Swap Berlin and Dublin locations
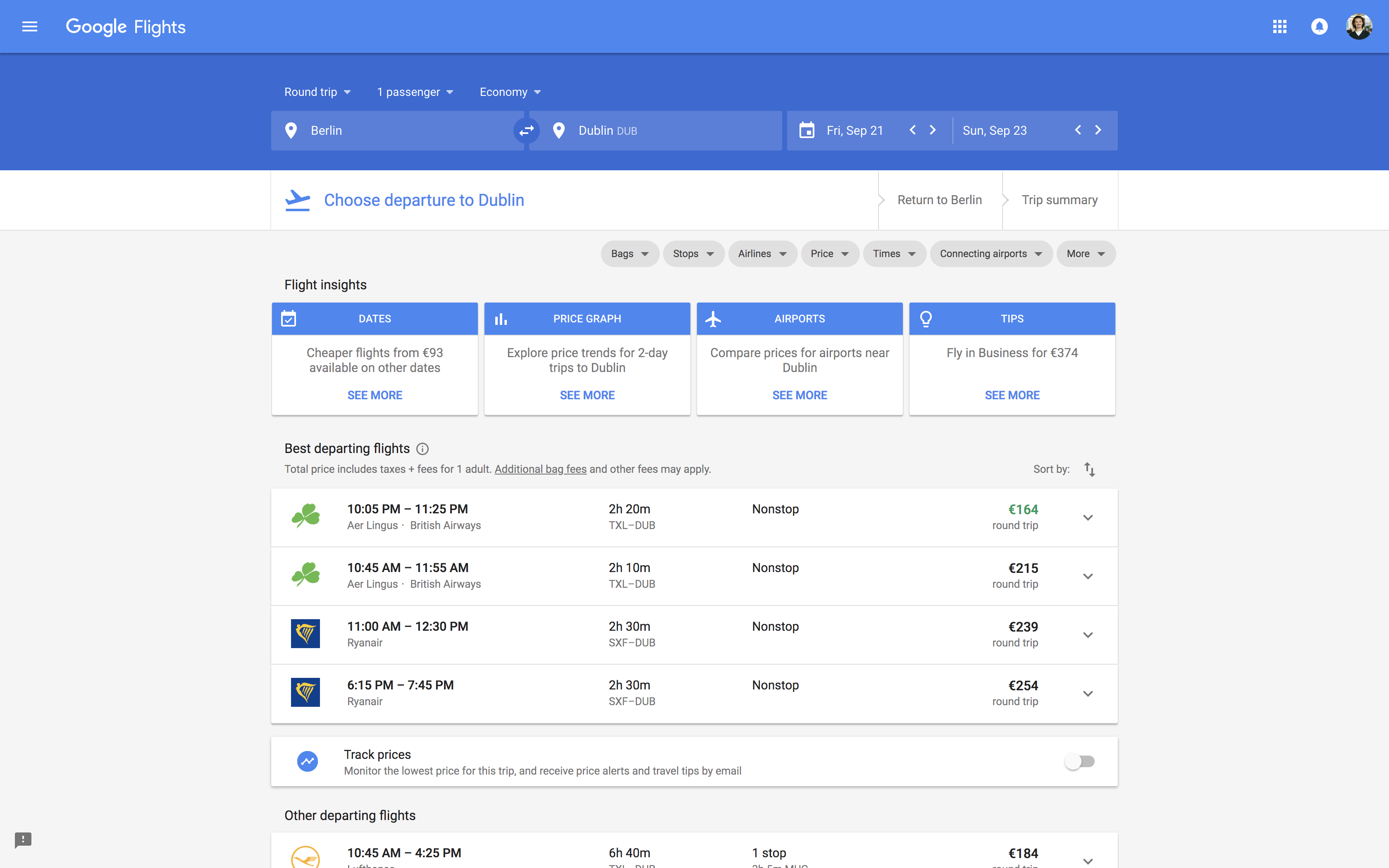The image size is (1389, 868). click(x=526, y=130)
